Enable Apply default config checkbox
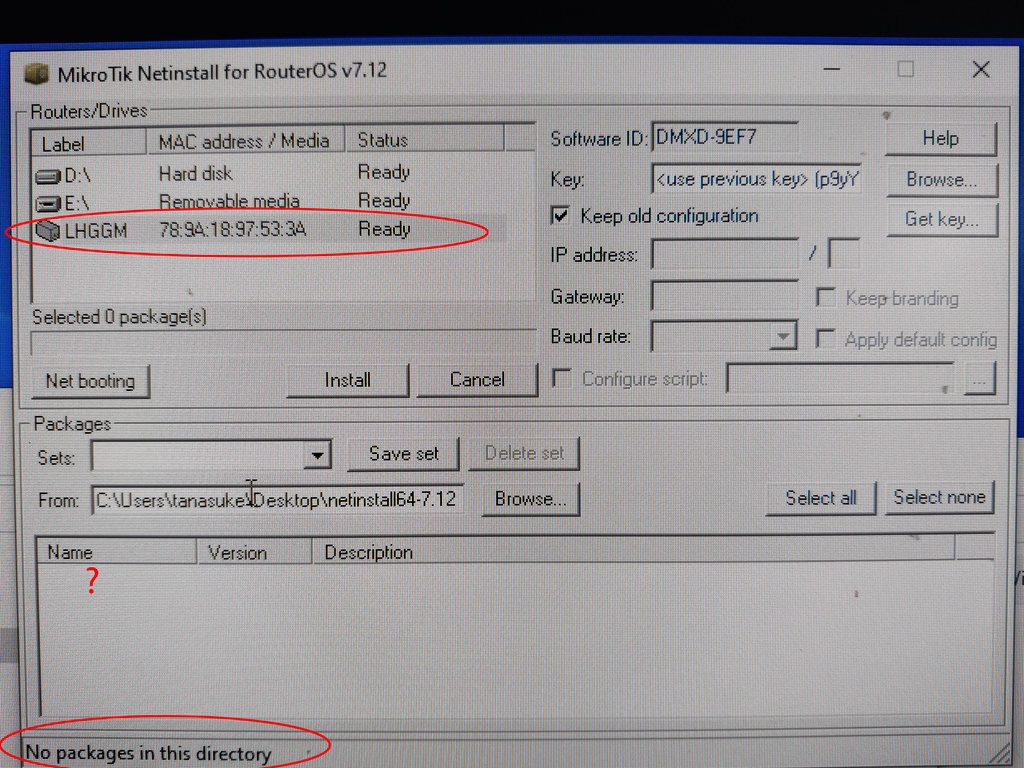1024x768 pixels. tap(825, 338)
